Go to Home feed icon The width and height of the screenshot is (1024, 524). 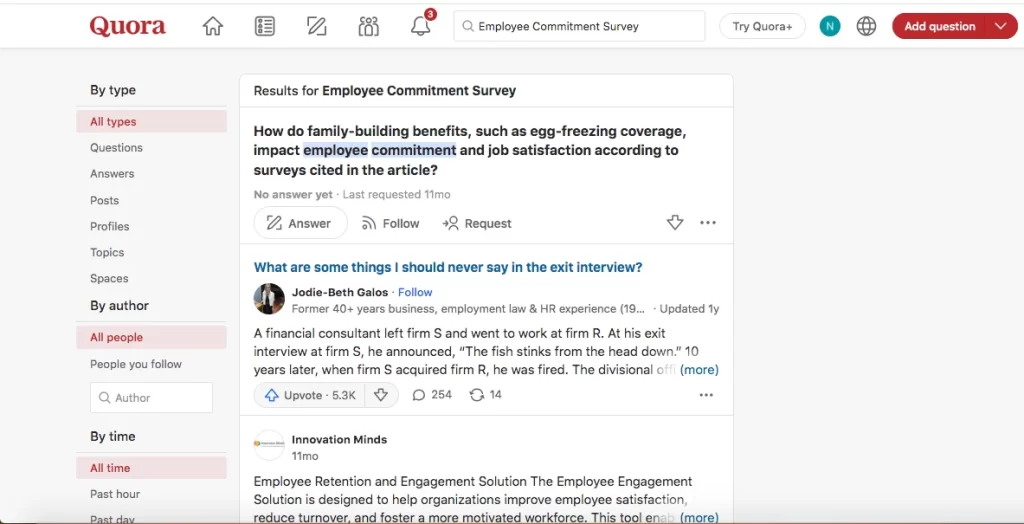(212, 26)
